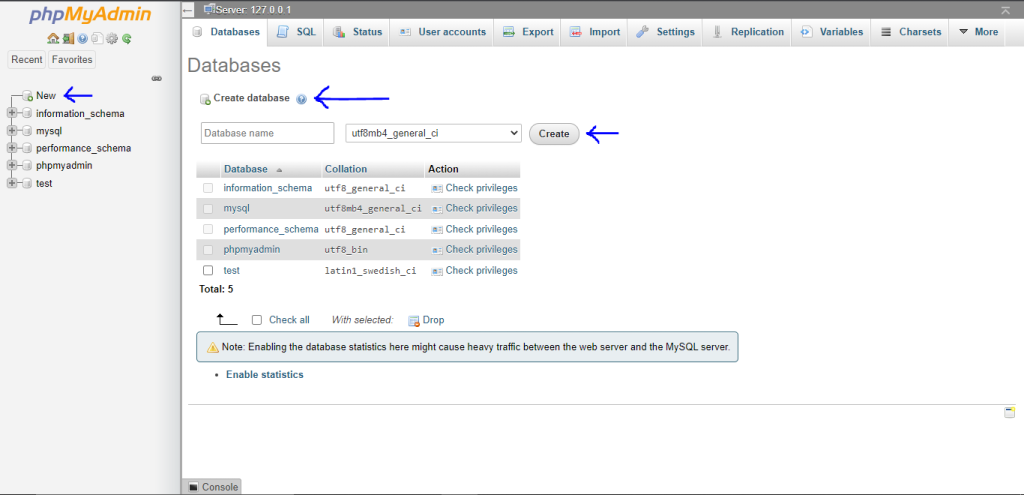Click the help icon next to Create database
This screenshot has width=1024, height=495.
pyautogui.click(x=301, y=99)
